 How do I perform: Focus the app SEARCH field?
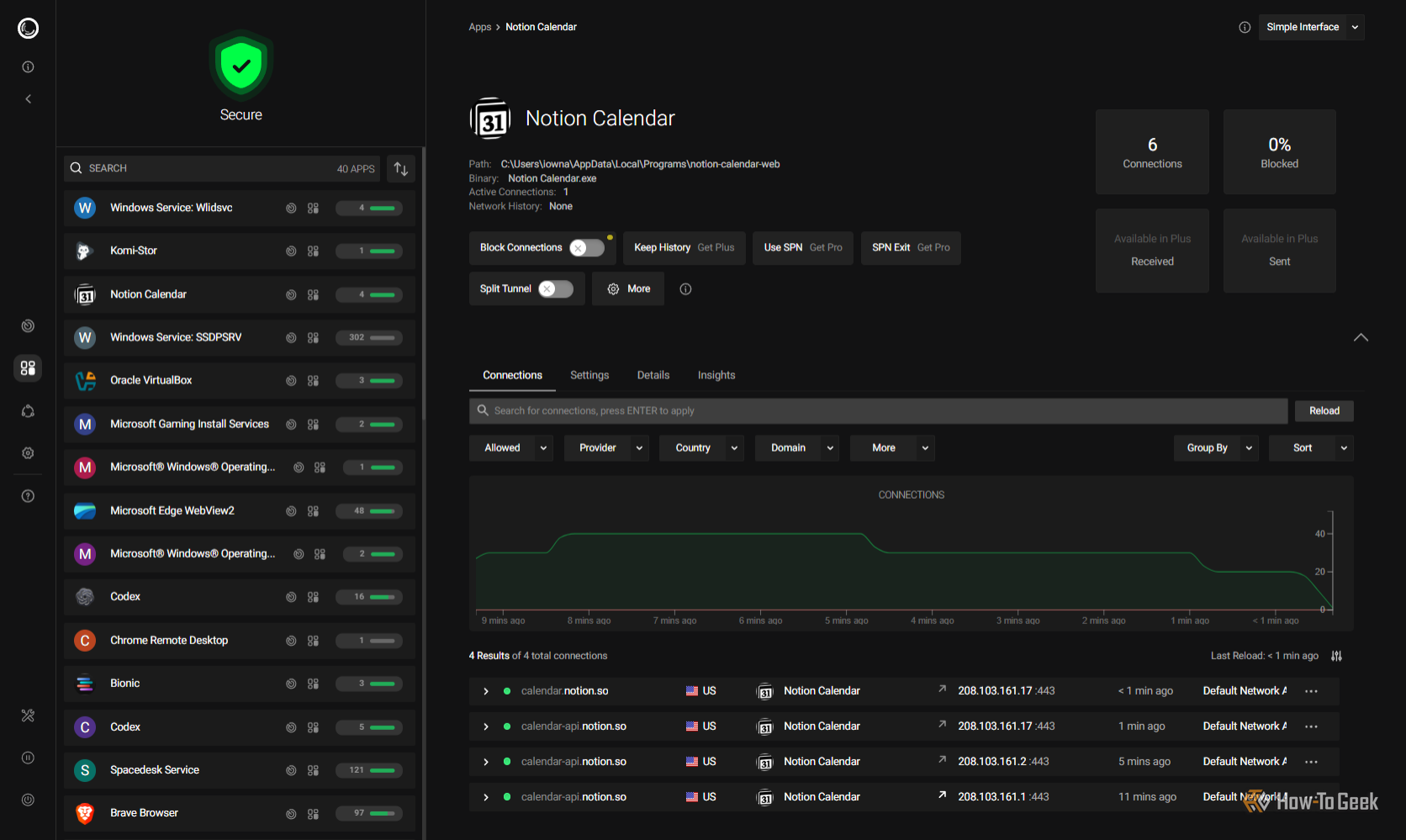click(x=222, y=169)
